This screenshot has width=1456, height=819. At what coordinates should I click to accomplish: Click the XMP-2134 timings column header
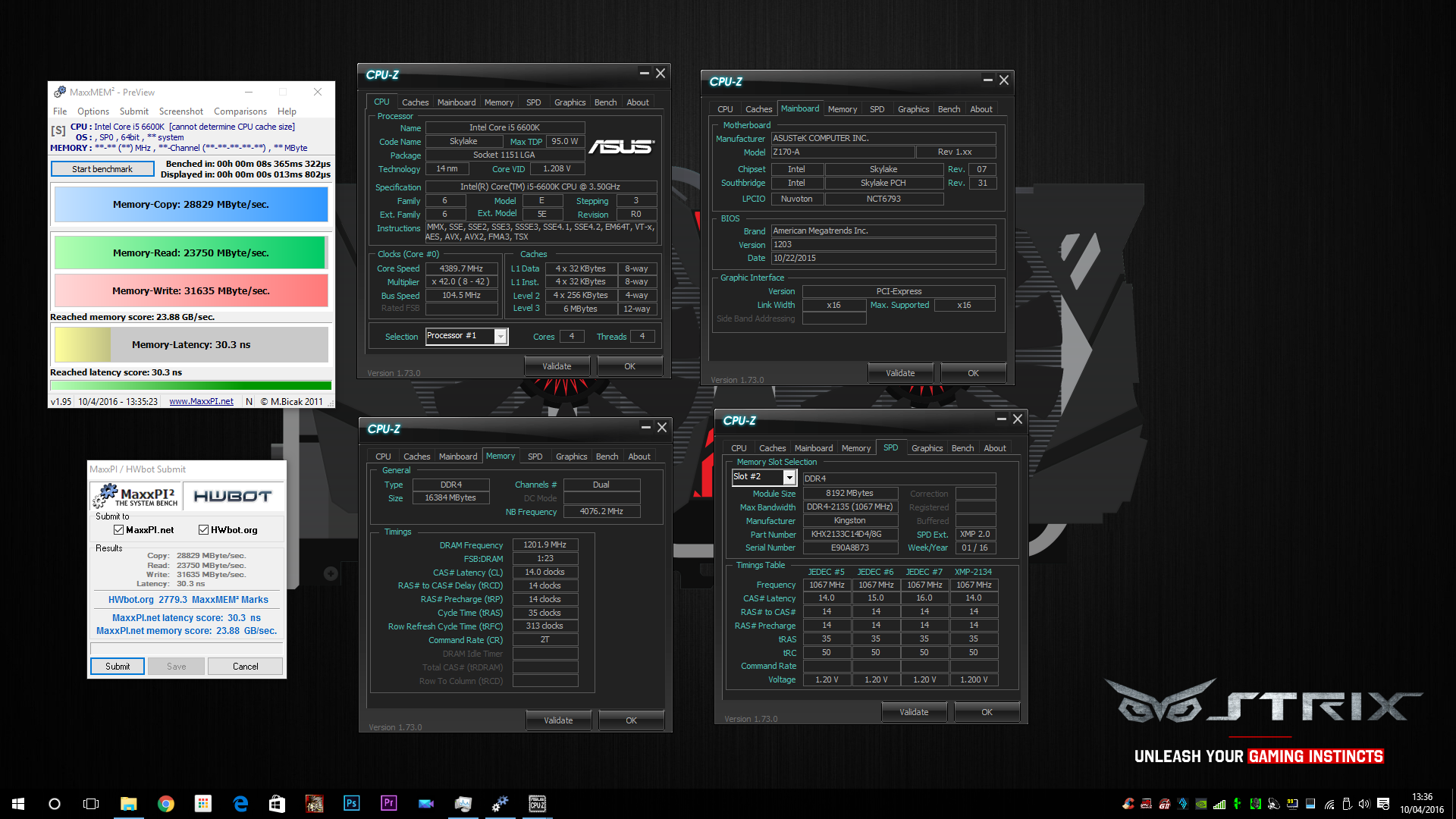coord(973,573)
